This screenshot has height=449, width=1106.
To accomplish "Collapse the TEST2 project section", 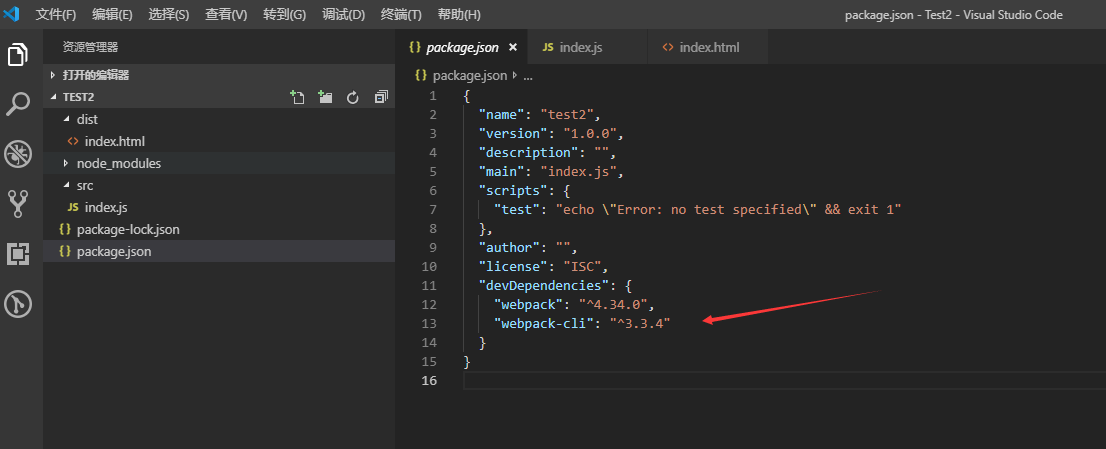I will click(52, 97).
